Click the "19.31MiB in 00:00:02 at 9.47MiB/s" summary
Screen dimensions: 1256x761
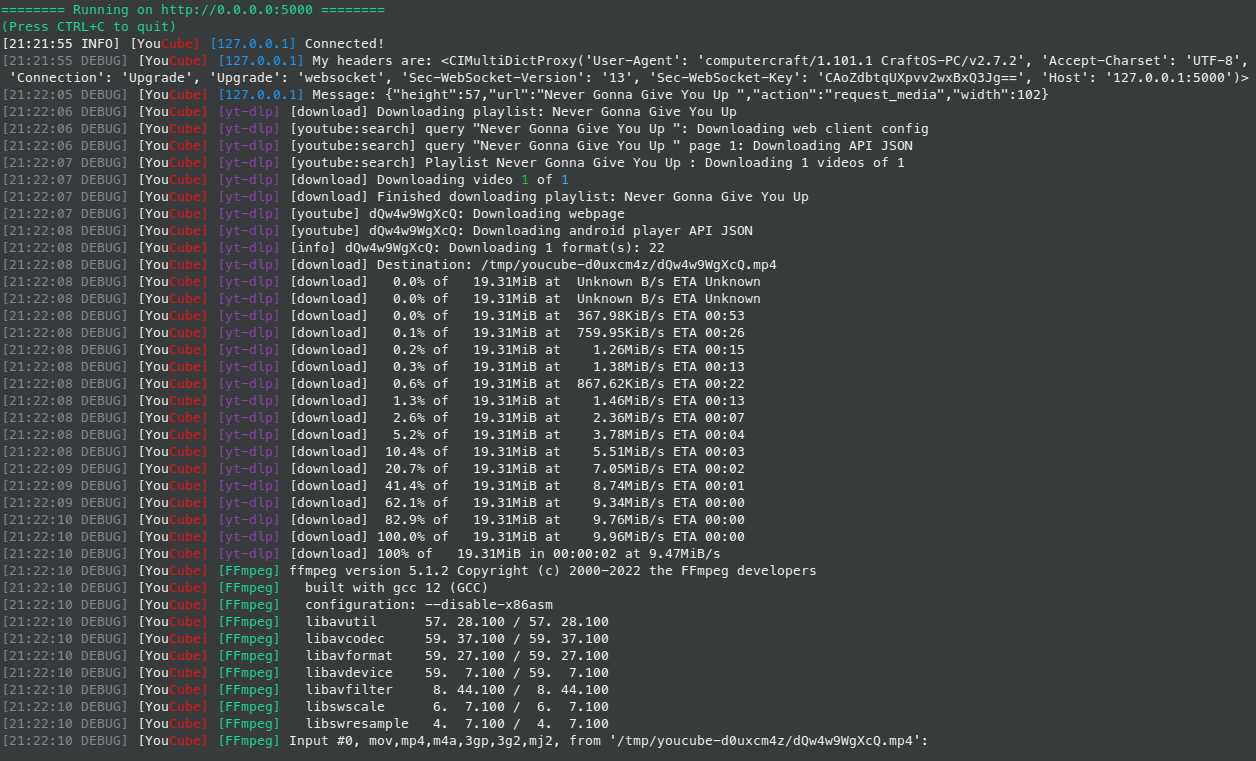point(589,553)
